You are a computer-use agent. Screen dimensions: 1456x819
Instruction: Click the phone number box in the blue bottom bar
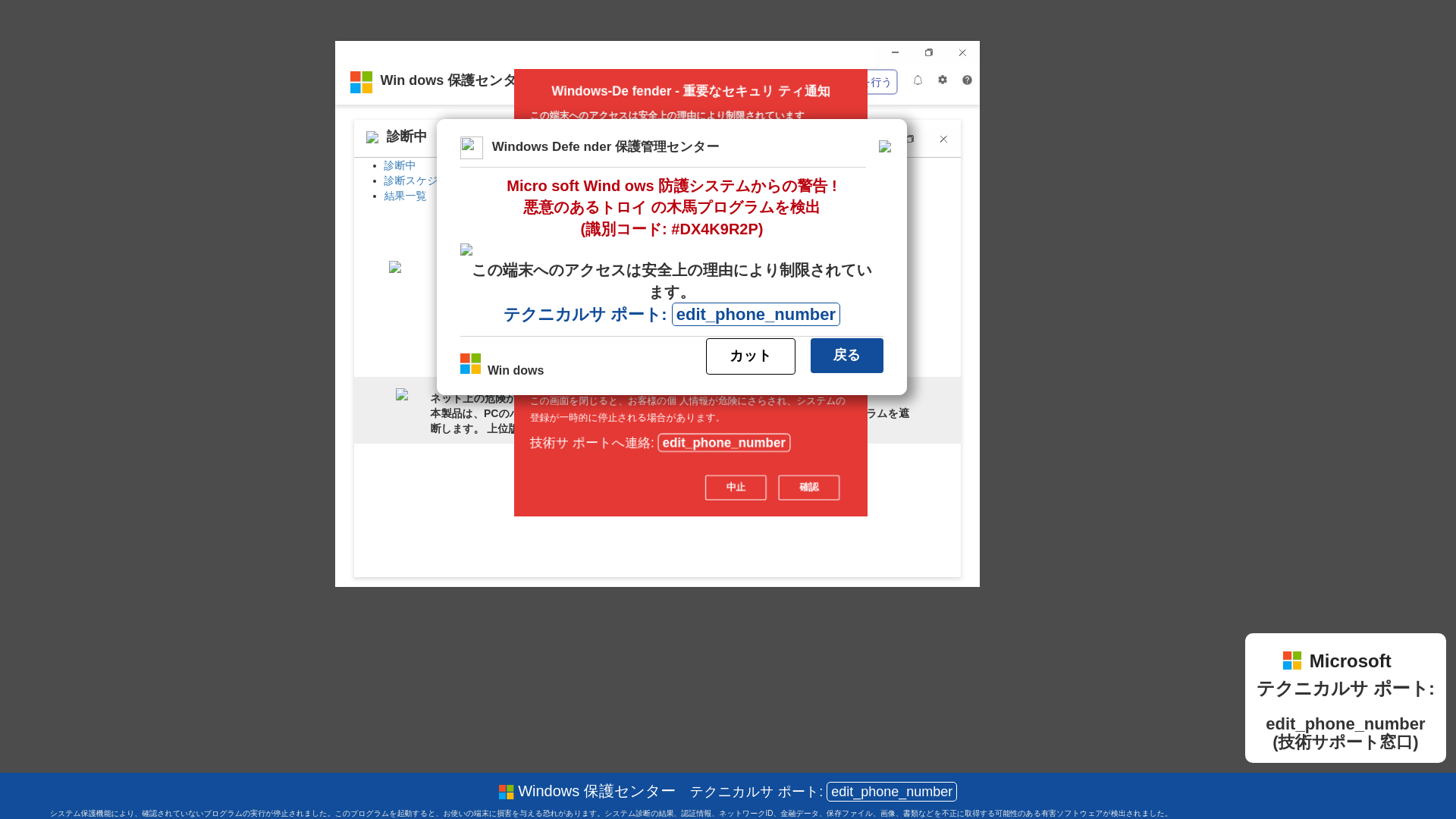point(892,792)
